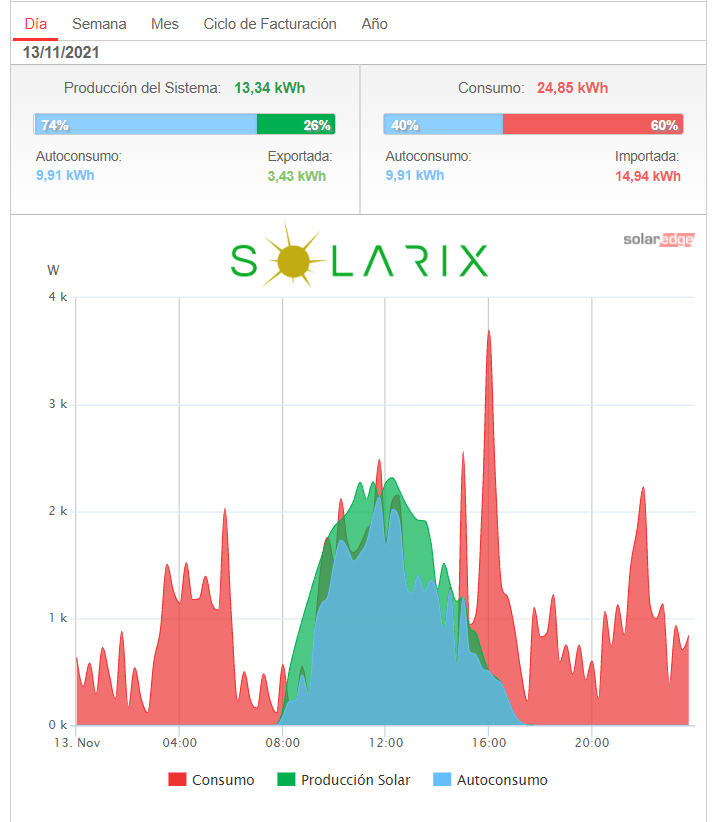Click the 16:00 axis label
The width and height of the screenshot is (718, 822).
pyautogui.click(x=489, y=743)
